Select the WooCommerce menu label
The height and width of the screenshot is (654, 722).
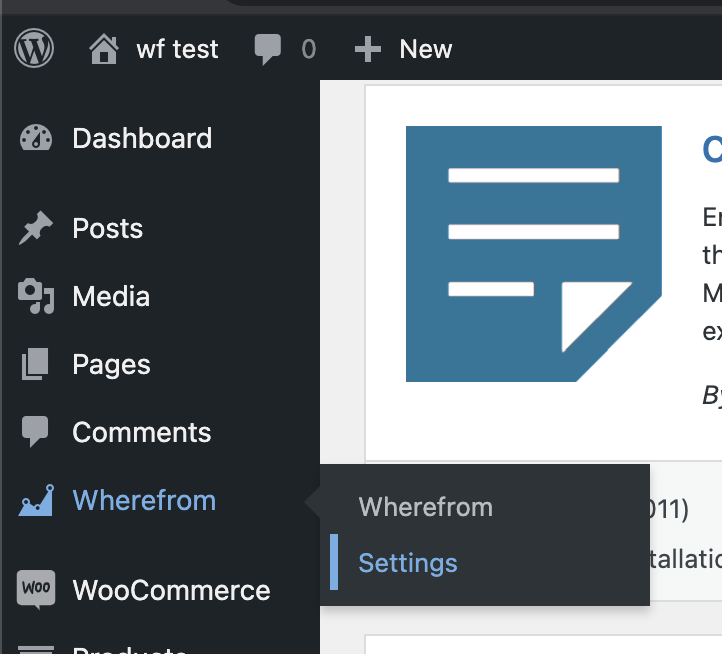(x=171, y=590)
